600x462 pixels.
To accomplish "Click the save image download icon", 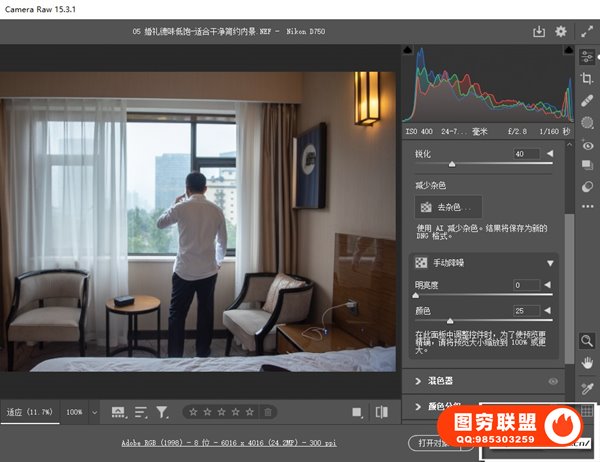I will coord(539,32).
